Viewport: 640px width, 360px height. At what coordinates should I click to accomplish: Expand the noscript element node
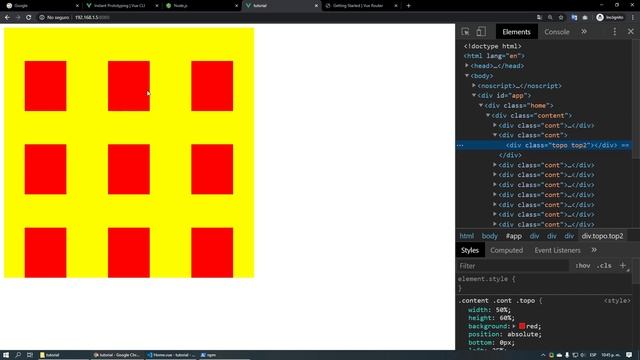(474, 85)
